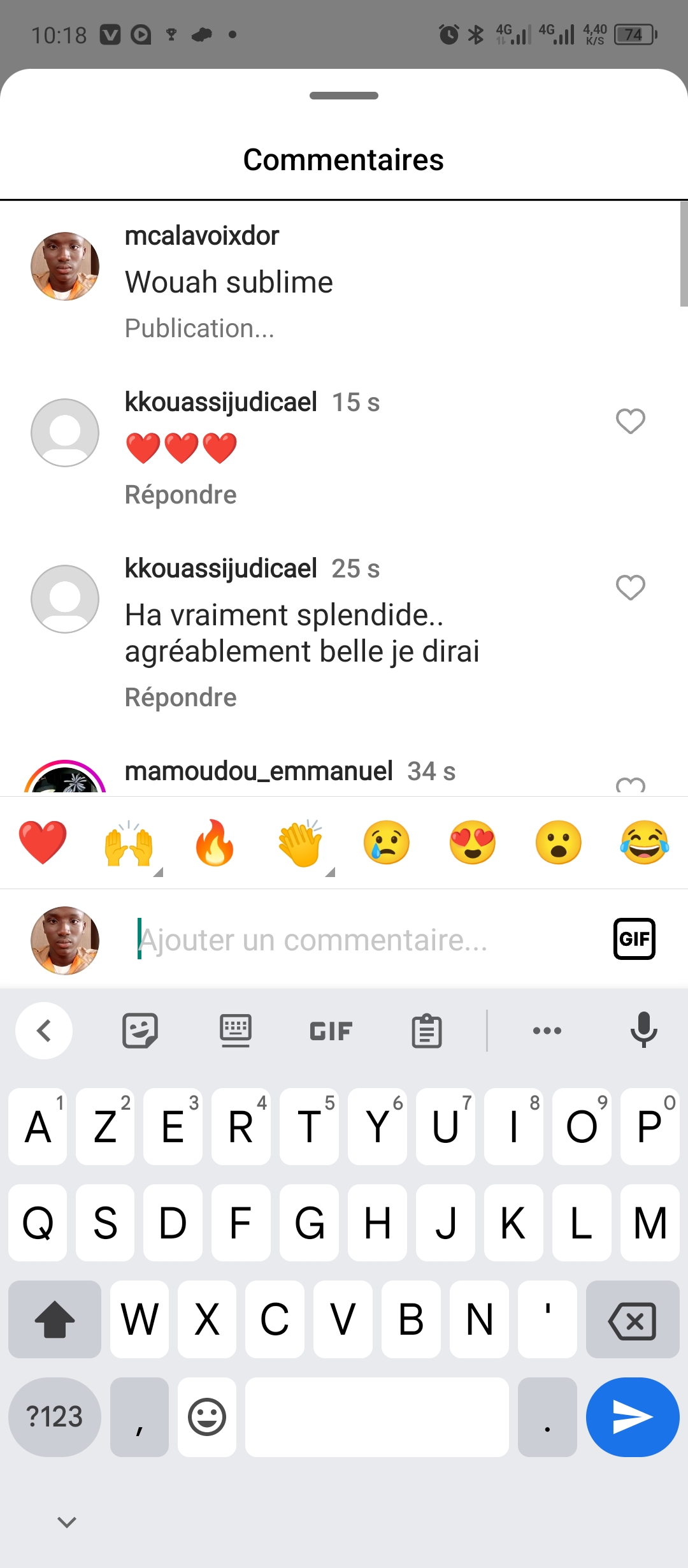Open keyboard GIF search
Screen dimensions: 688x1568
click(x=331, y=1031)
